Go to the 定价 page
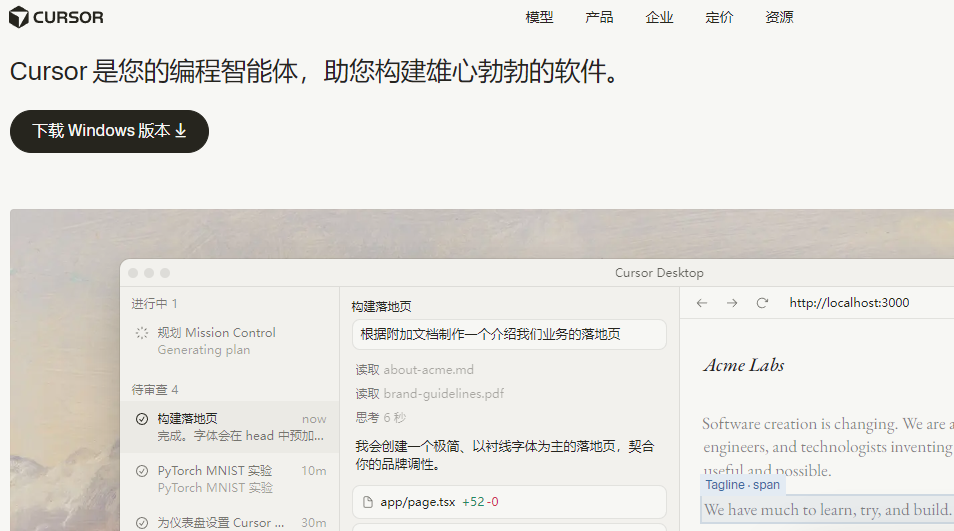 (719, 17)
